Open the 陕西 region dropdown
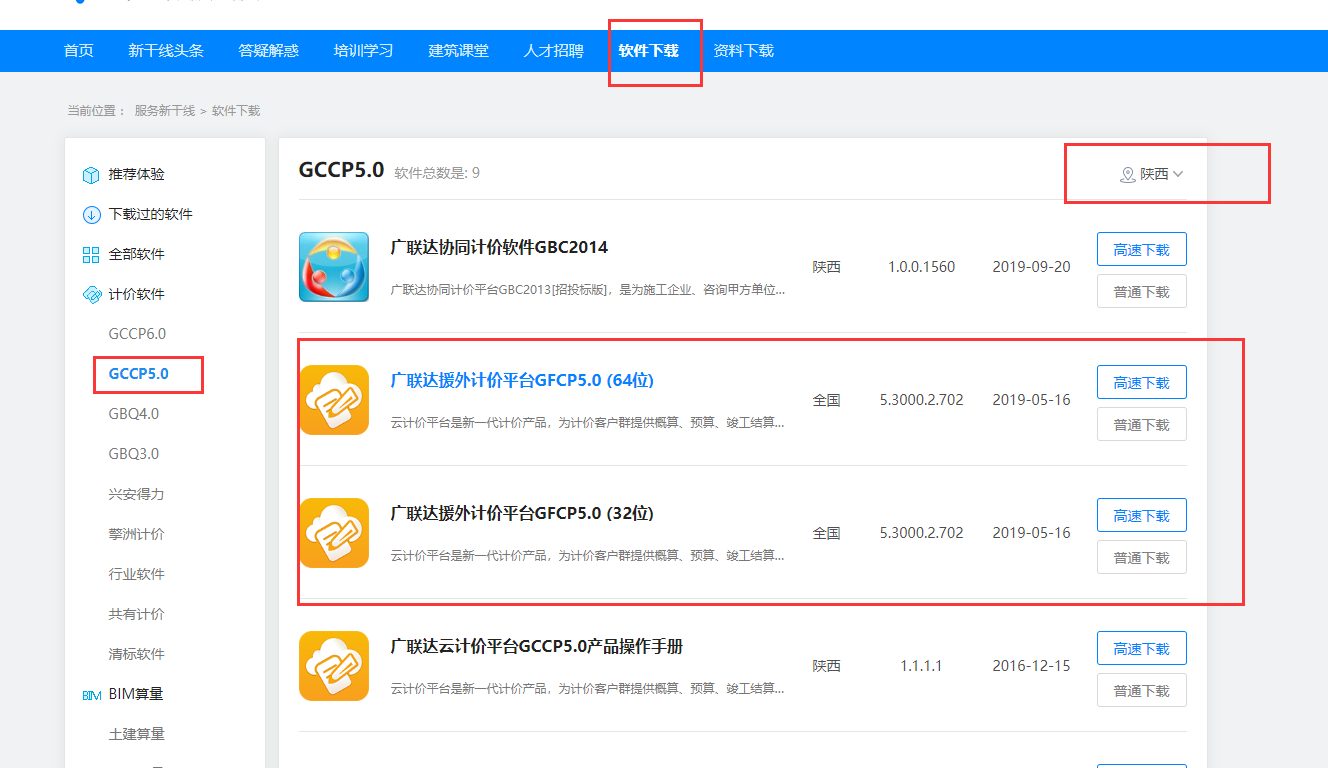This screenshot has height=768, width=1328. (x=1152, y=174)
